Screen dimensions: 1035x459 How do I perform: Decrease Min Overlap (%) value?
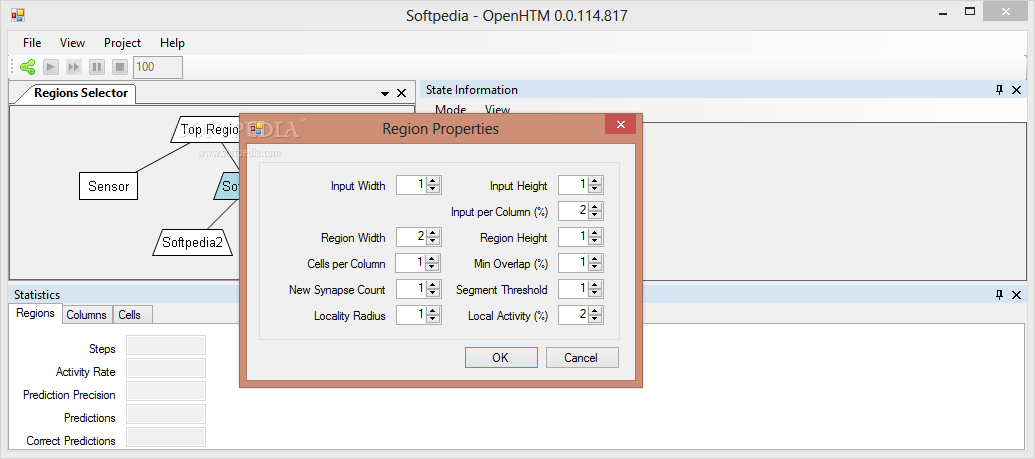coord(595,267)
